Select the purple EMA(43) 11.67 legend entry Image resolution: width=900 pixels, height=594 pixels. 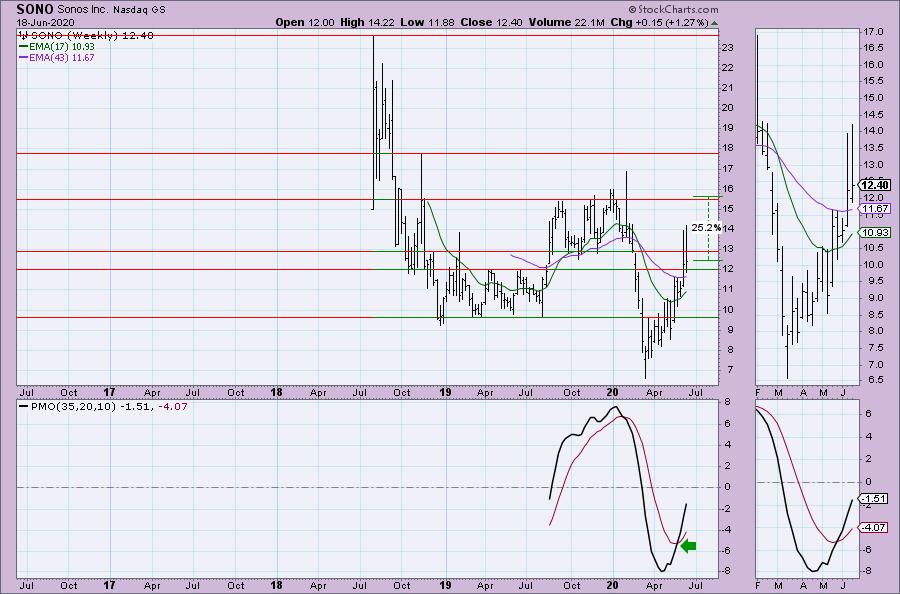[57, 58]
